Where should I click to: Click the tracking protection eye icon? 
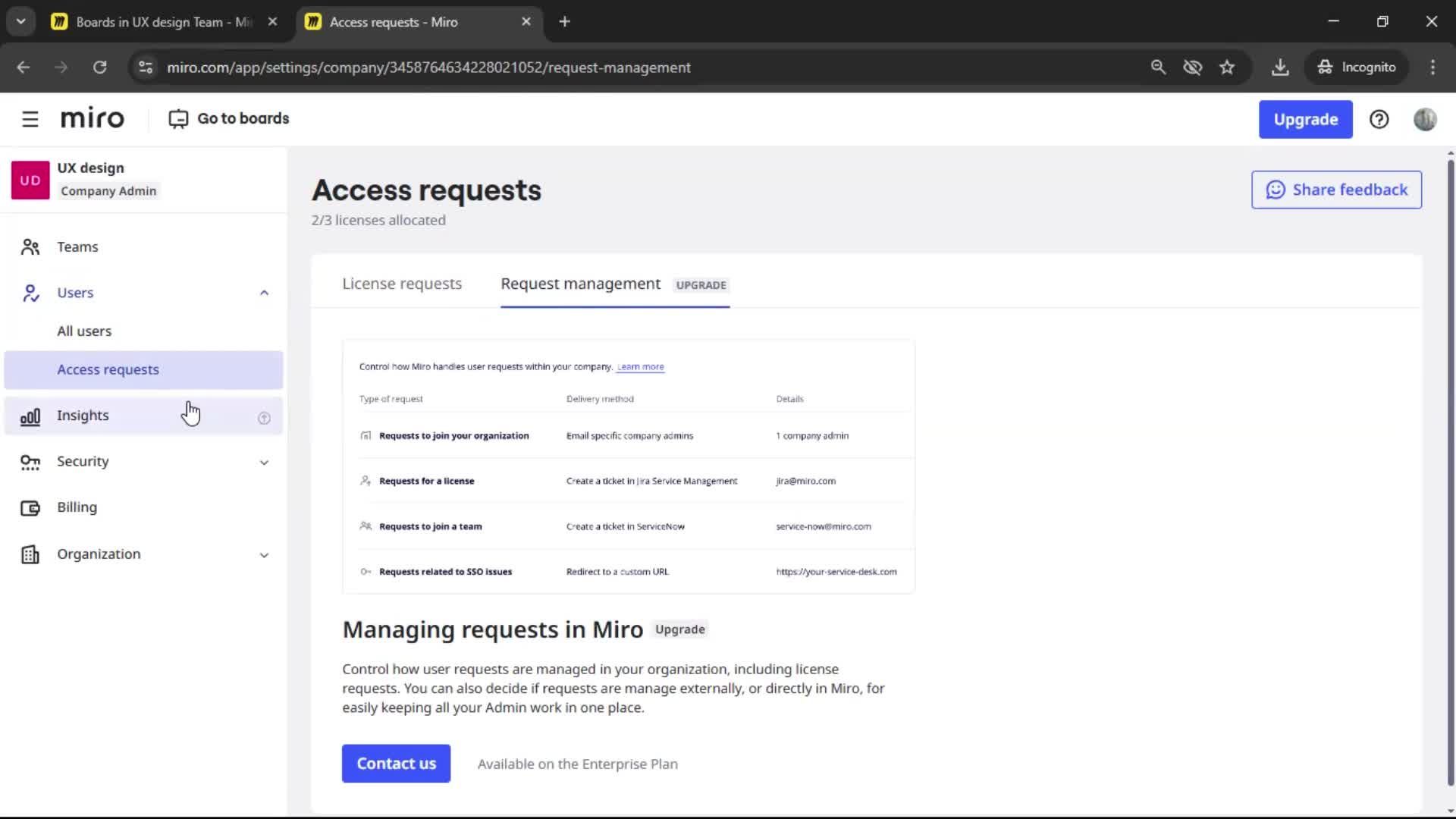[1193, 67]
